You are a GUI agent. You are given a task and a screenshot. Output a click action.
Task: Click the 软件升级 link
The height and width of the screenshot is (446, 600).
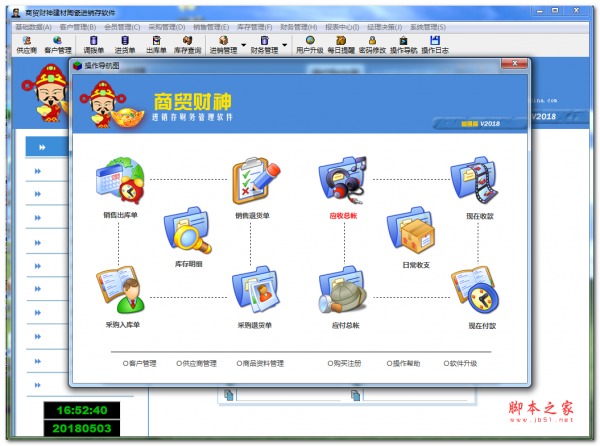click(x=460, y=363)
